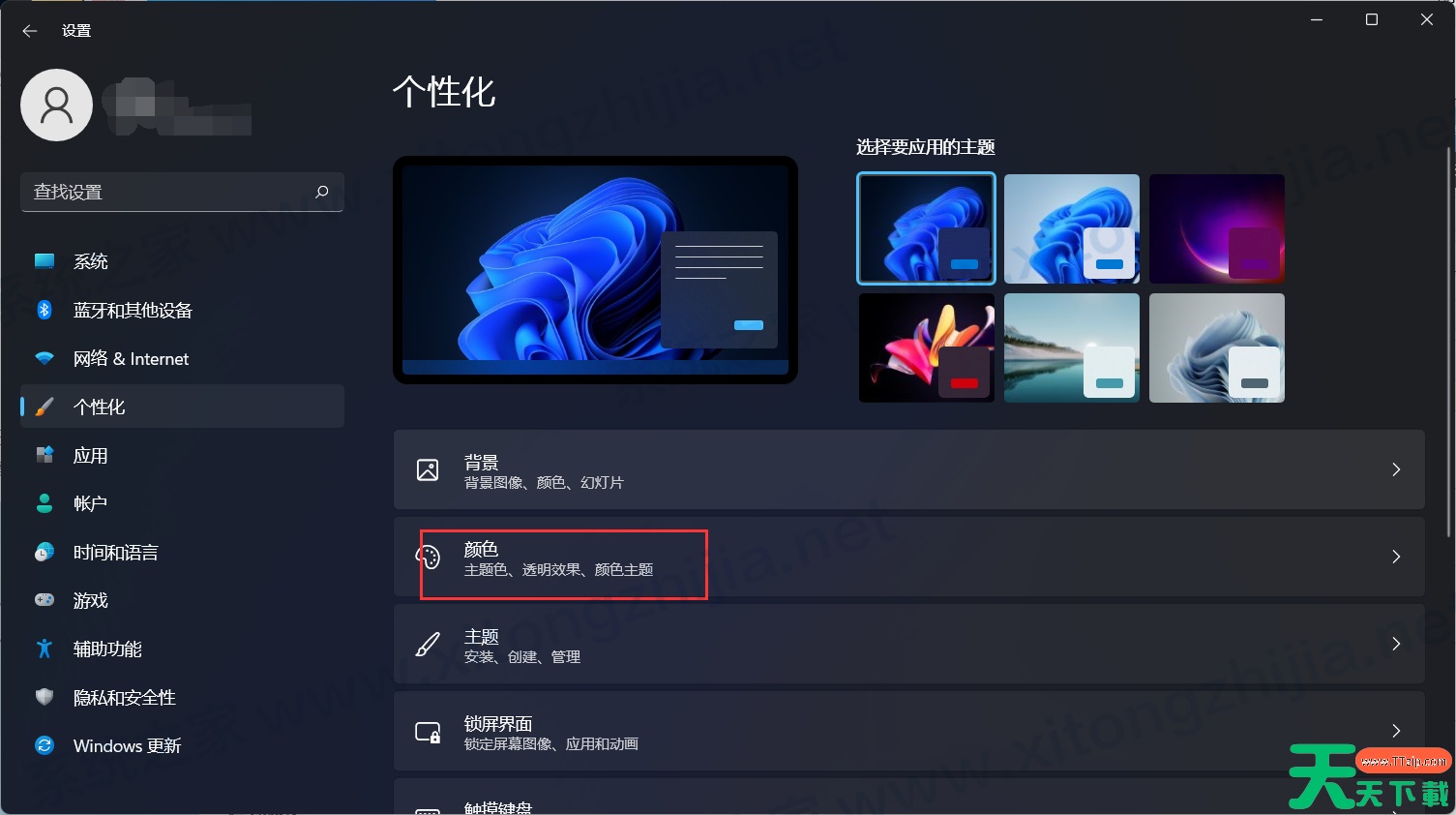1456x815 pixels.
Task: Apply the purple glow theme thumbnail
Action: 1217,228
